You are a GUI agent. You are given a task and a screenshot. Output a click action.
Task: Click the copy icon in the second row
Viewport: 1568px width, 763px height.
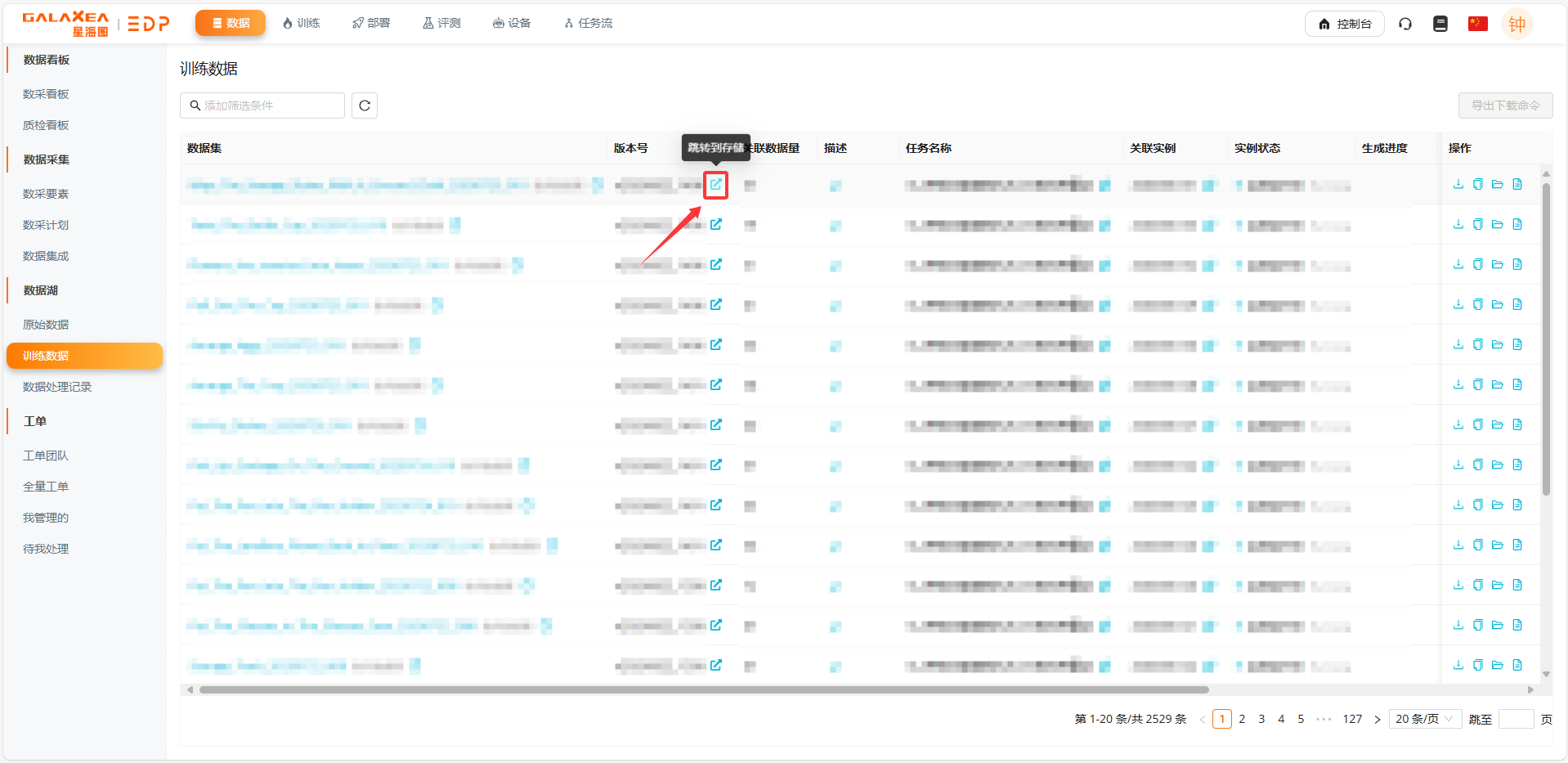click(1477, 224)
